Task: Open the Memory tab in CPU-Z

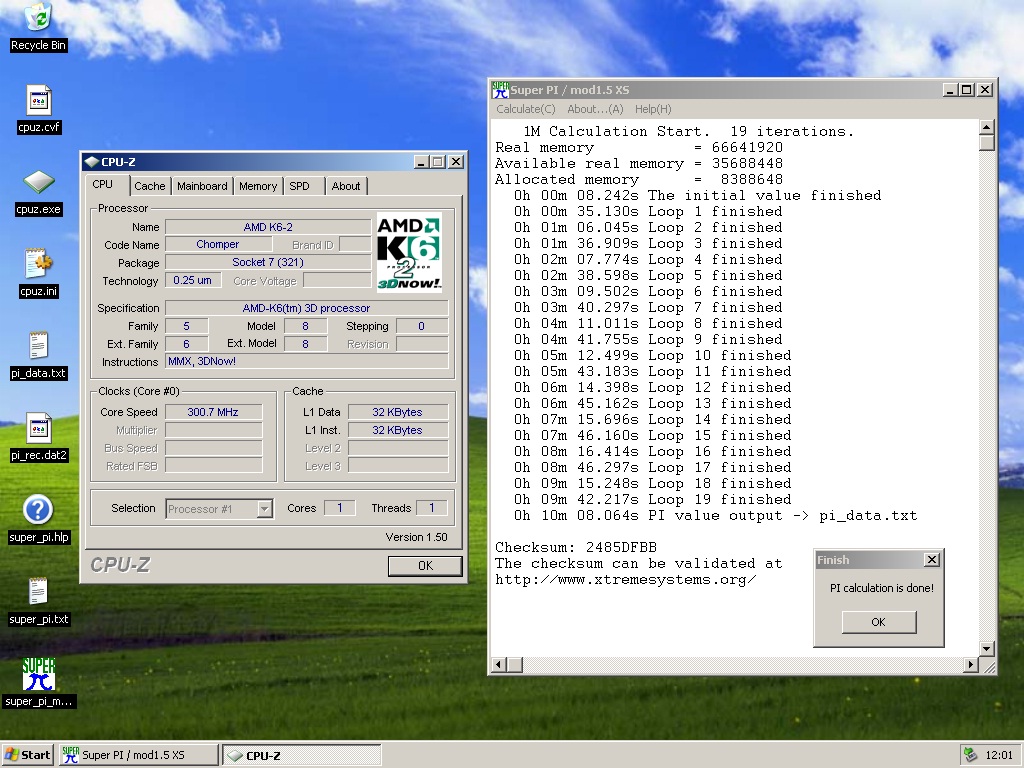Action: coord(258,186)
